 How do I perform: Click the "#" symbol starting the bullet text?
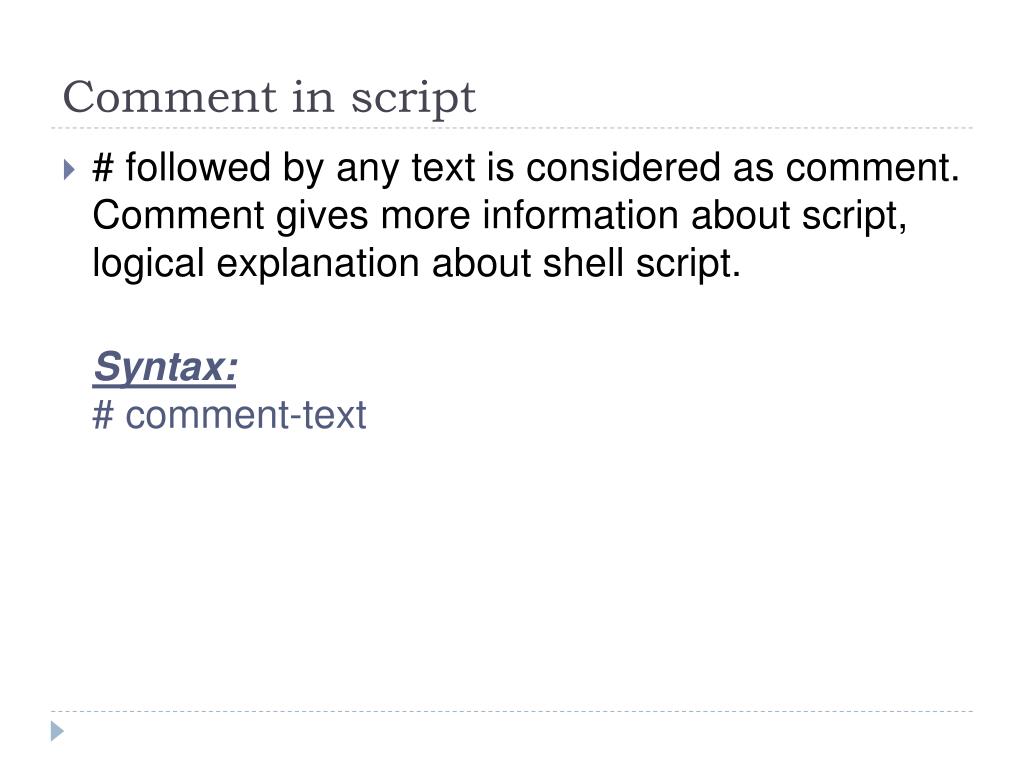[x=103, y=167]
